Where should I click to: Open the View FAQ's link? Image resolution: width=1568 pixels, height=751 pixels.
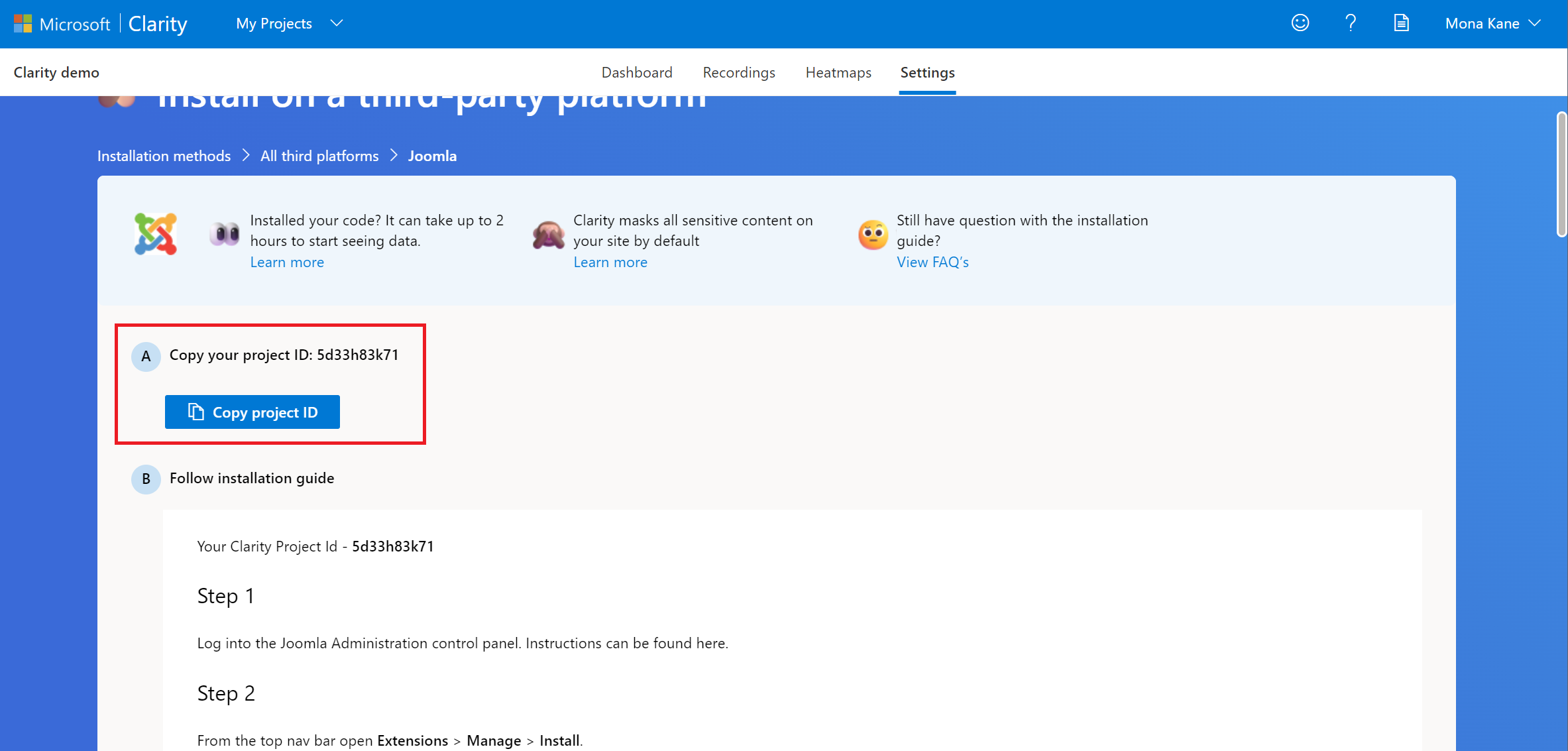click(x=932, y=262)
